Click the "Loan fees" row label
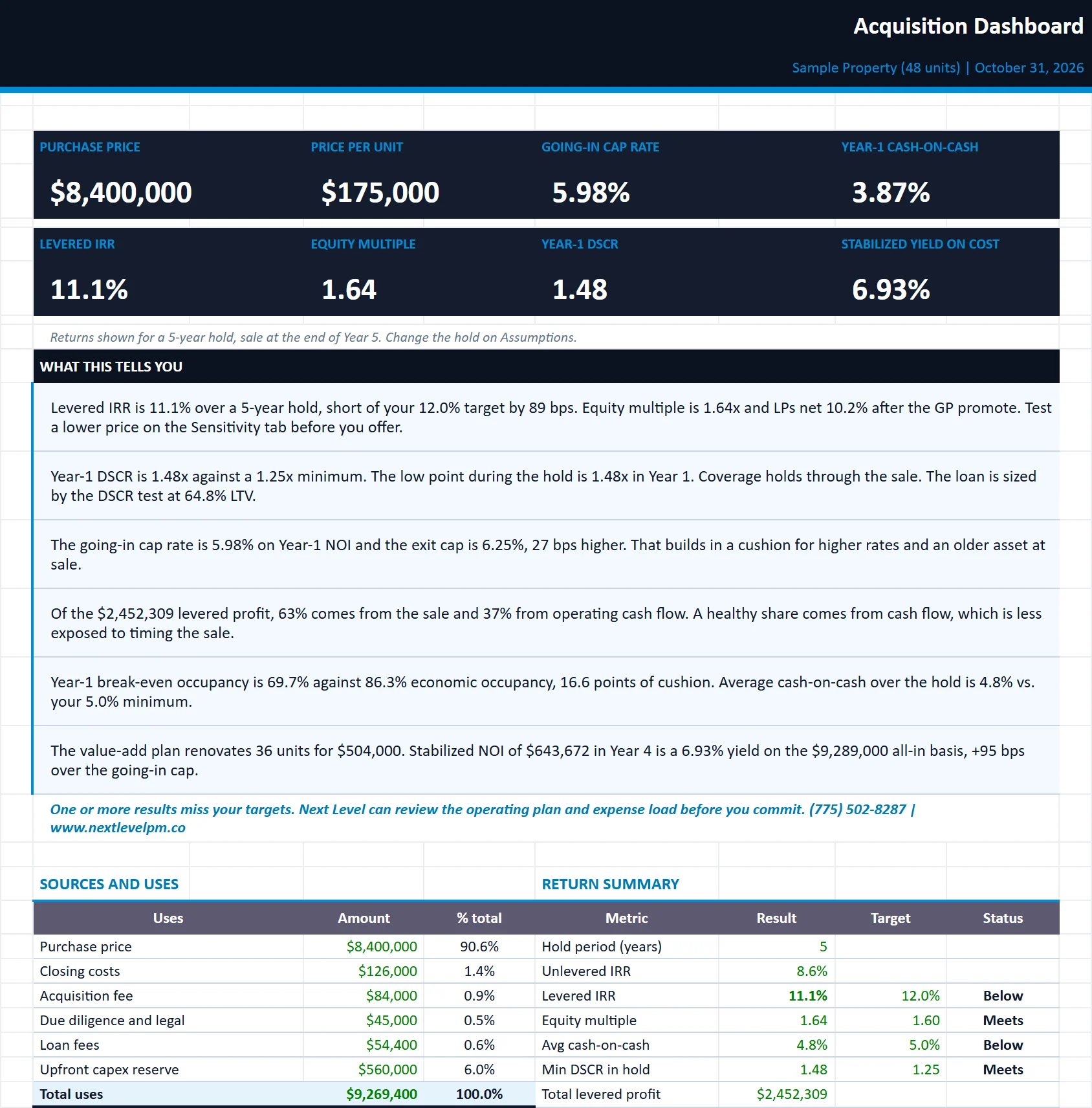 click(70, 1045)
